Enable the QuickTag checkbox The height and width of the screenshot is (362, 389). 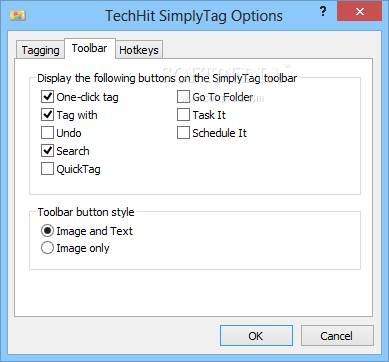(x=47, y=169)
